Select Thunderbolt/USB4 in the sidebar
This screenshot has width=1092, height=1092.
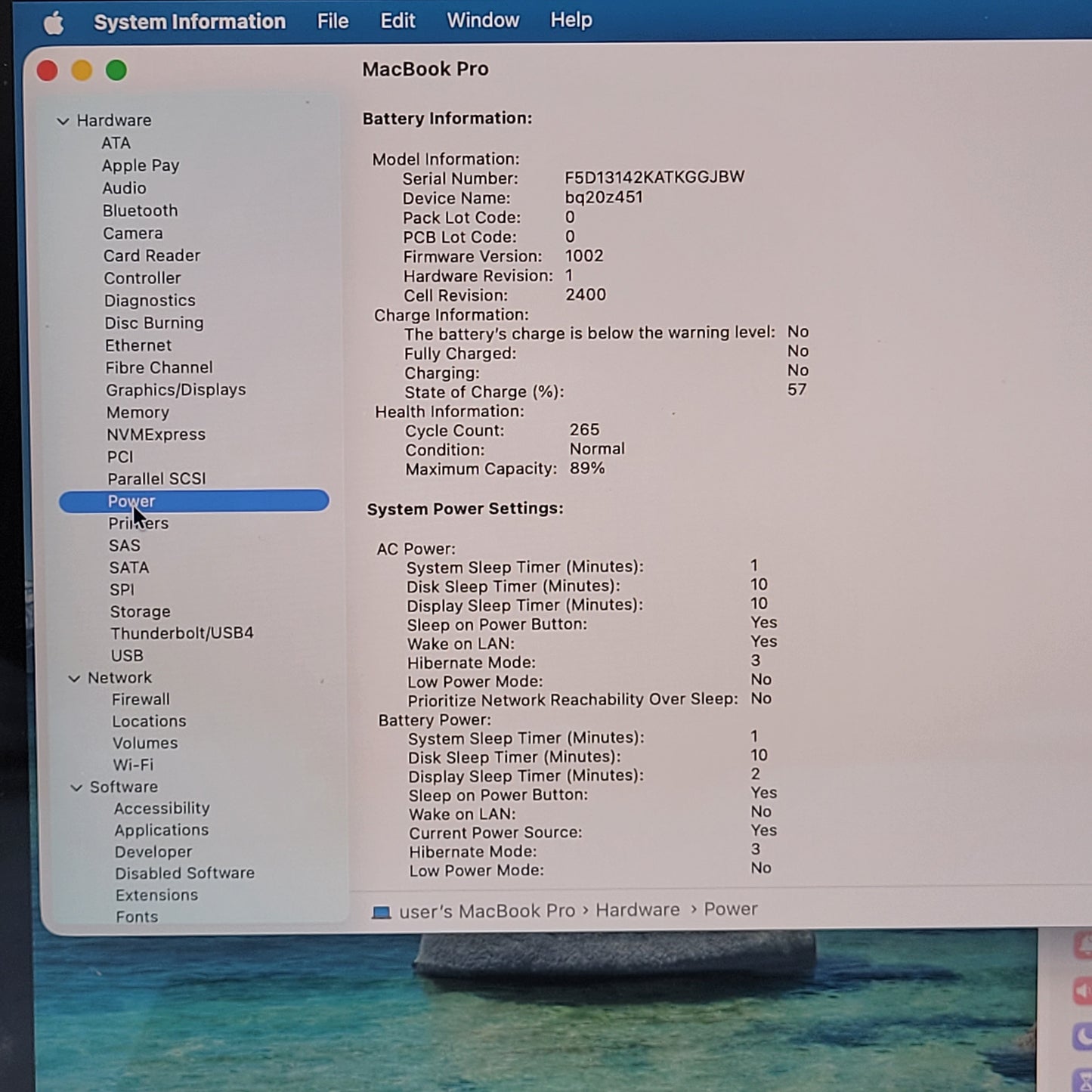click(x=182, y=633)
